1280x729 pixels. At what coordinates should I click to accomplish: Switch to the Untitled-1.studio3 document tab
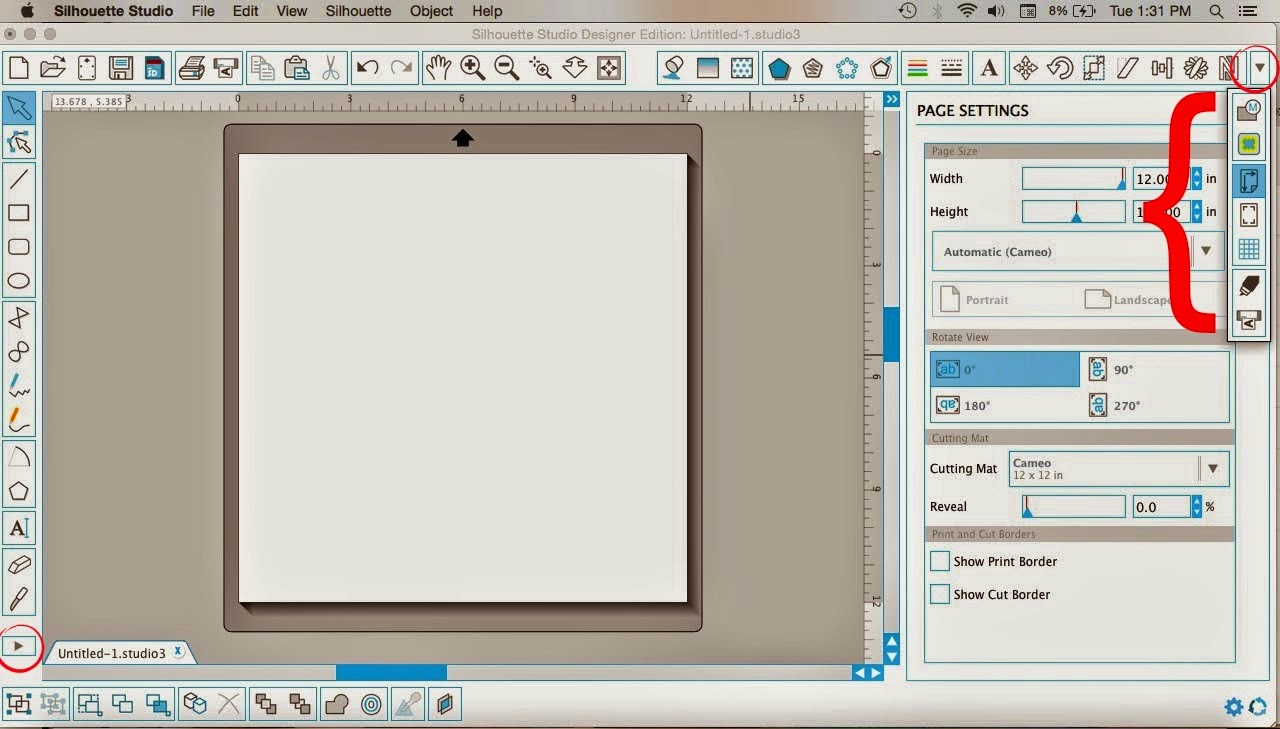[x=120, y=653]
